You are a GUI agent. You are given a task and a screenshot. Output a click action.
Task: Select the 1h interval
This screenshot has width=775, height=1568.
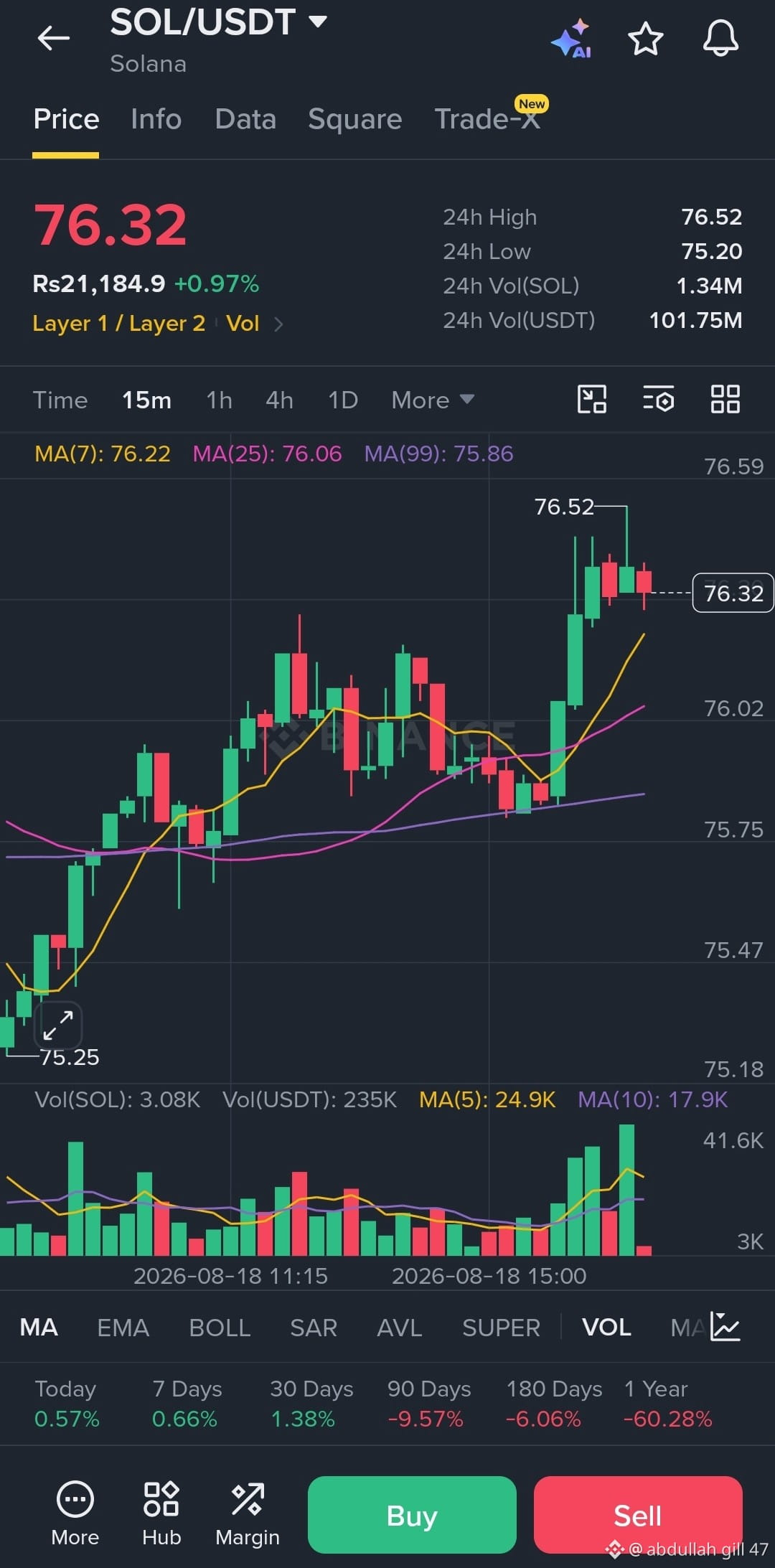coord(219,400)
